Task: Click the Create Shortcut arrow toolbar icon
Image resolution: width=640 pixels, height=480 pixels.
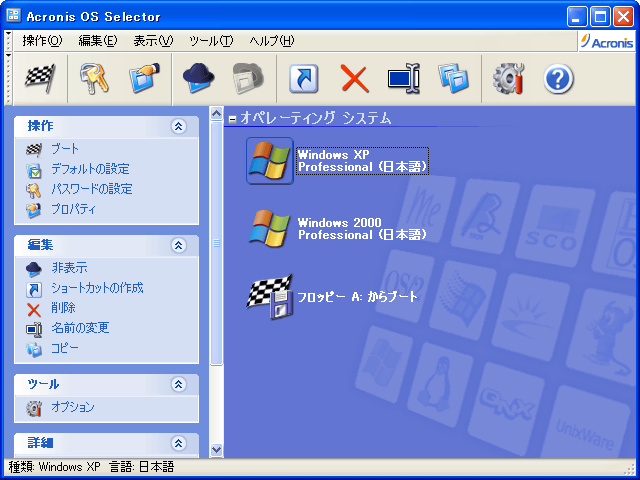Action: [x=304, y=78]
